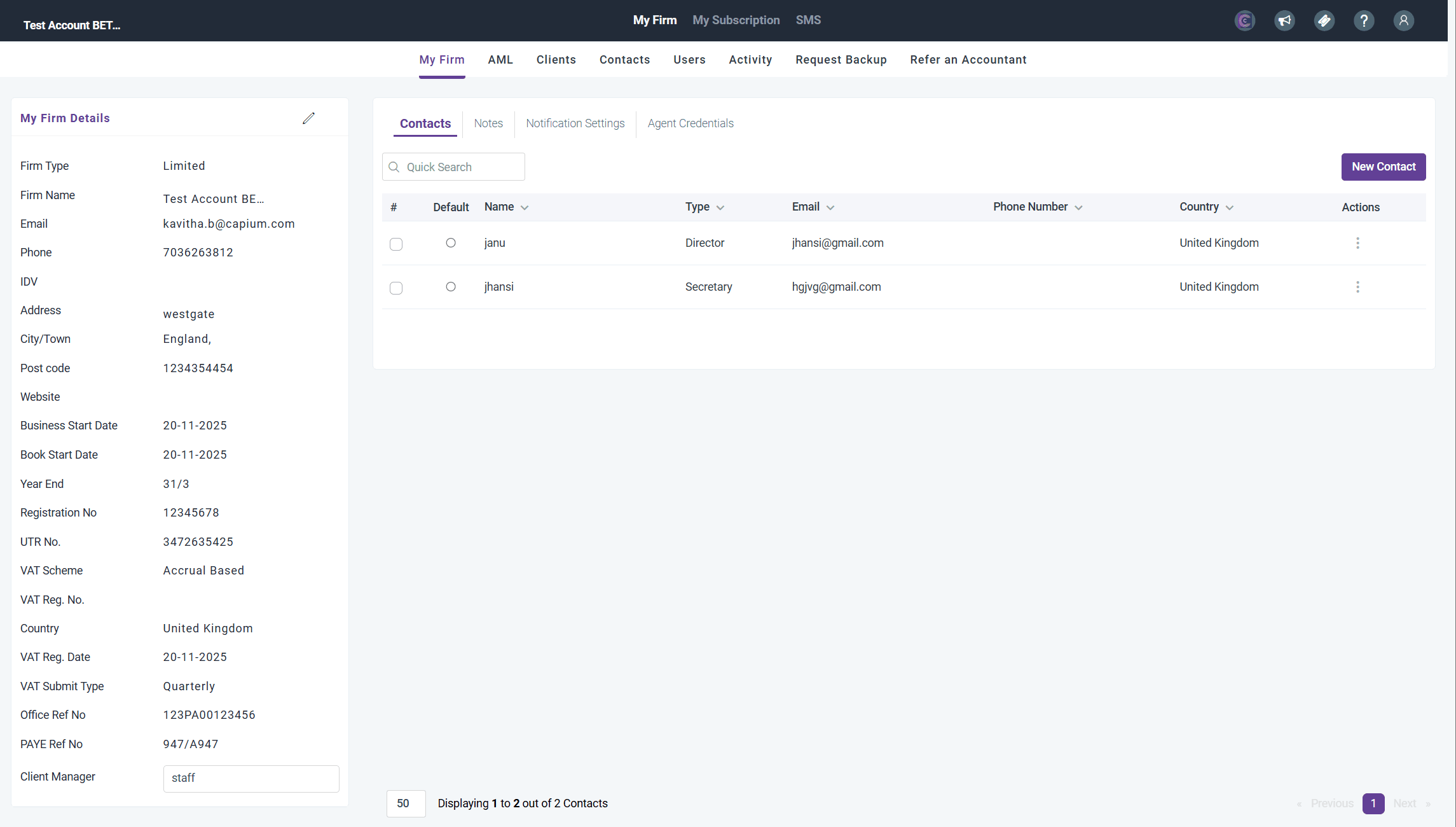The width and height of the screenshot is (1456, 827).
Task: Click the New Contact button
Action: click(1384, 167)
